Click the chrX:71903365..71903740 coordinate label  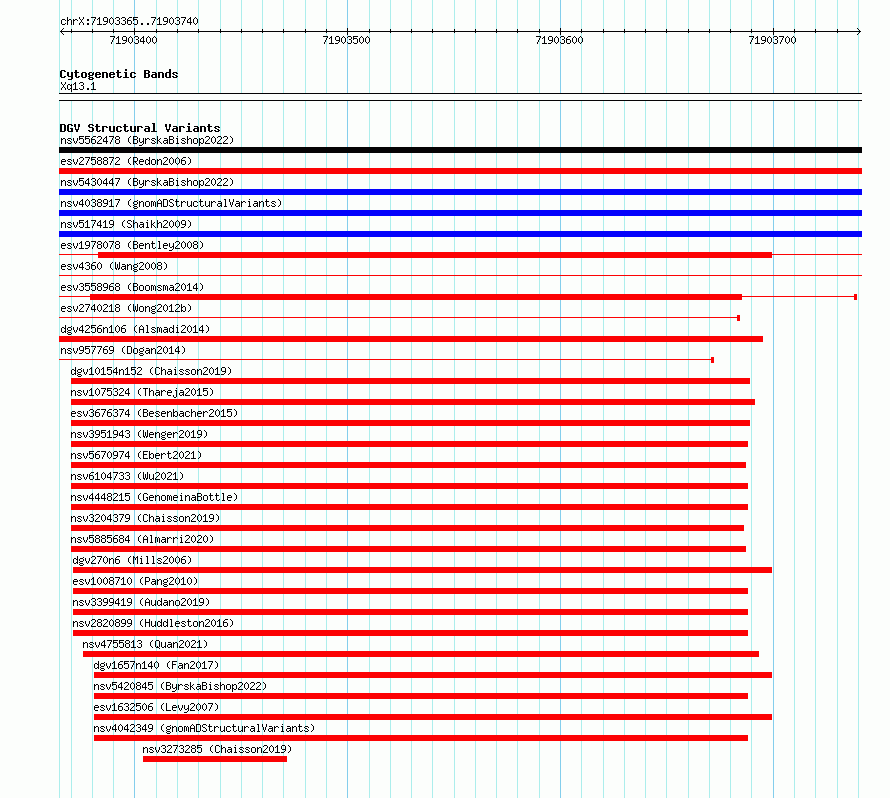[x=129, y=21]
